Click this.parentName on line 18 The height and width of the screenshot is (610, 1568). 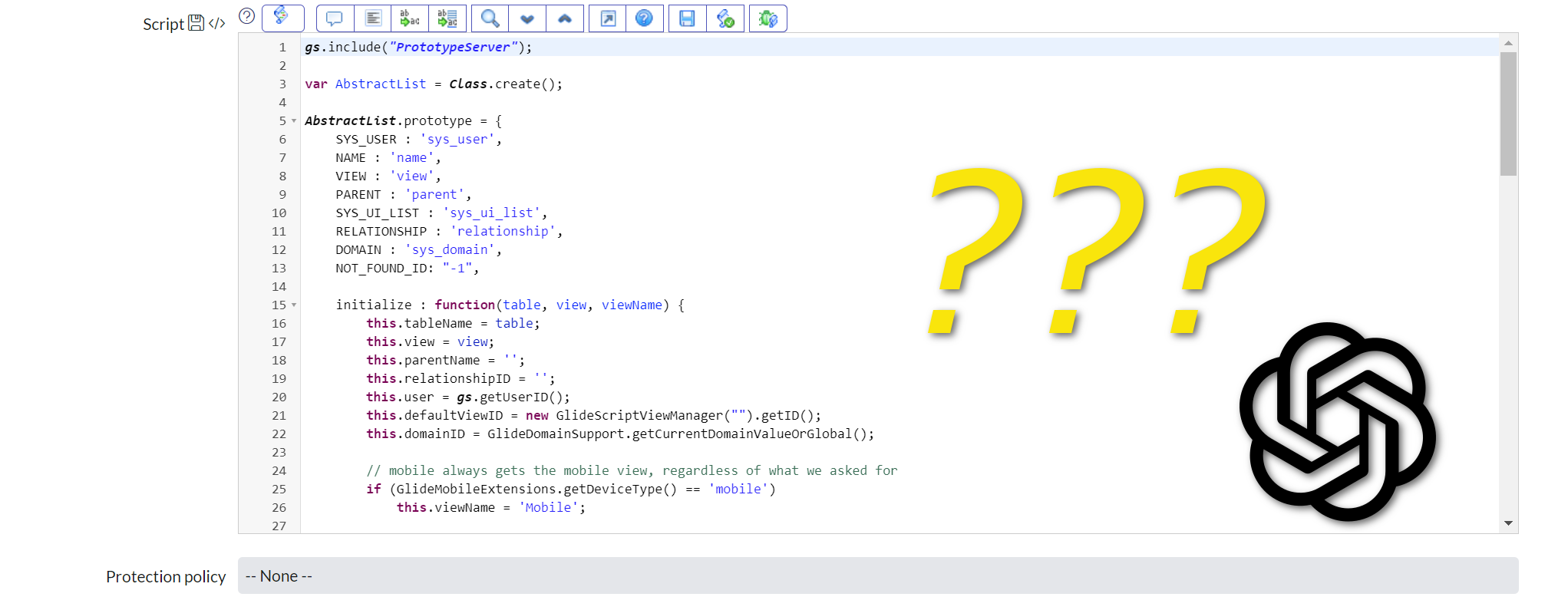click(423, 361)
